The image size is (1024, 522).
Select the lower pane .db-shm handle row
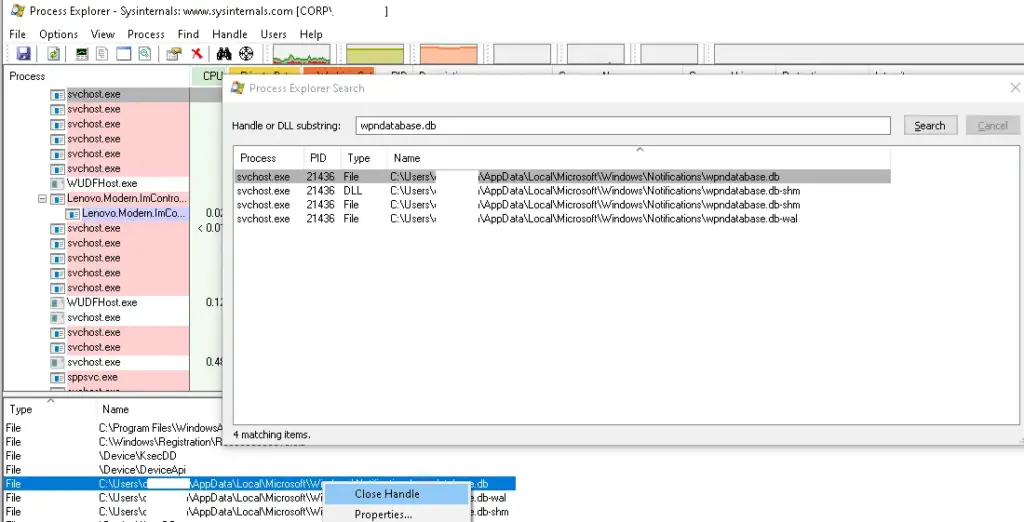259,512
